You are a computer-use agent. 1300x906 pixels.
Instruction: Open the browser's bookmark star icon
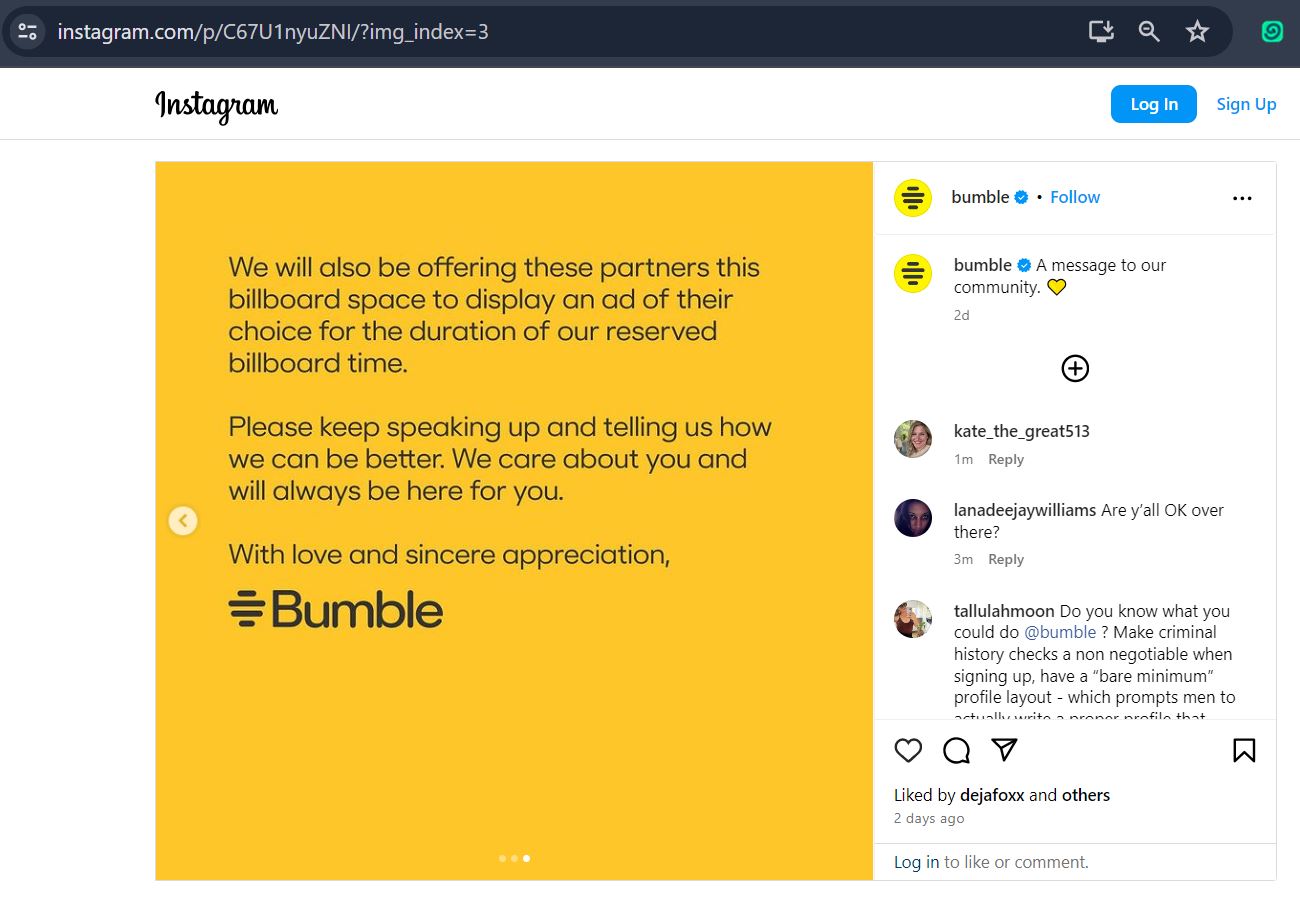coord(1197,31)
